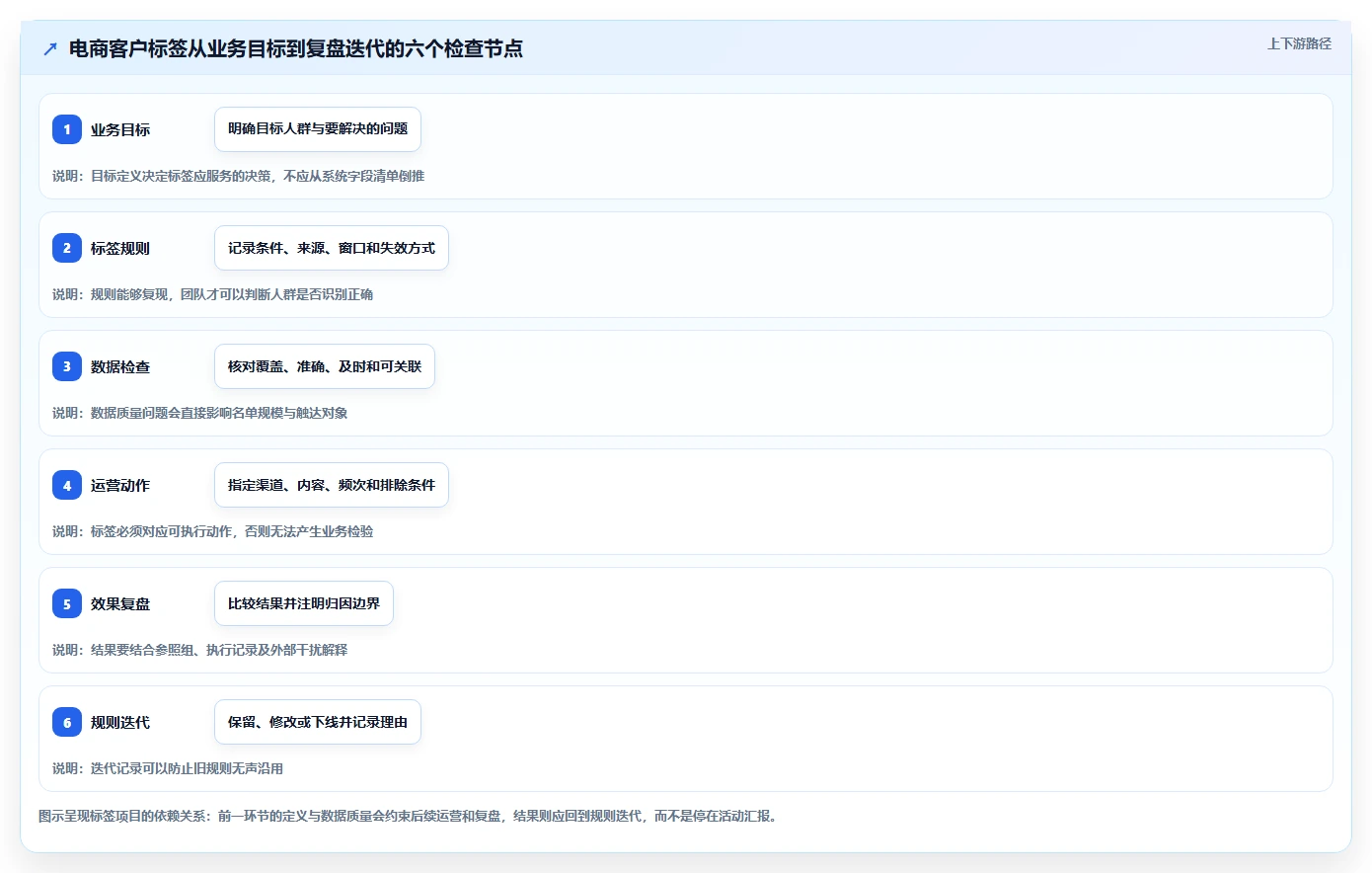Select step number 6 badge for 规则迭代
1372x873 pixels.
point(67,722)
